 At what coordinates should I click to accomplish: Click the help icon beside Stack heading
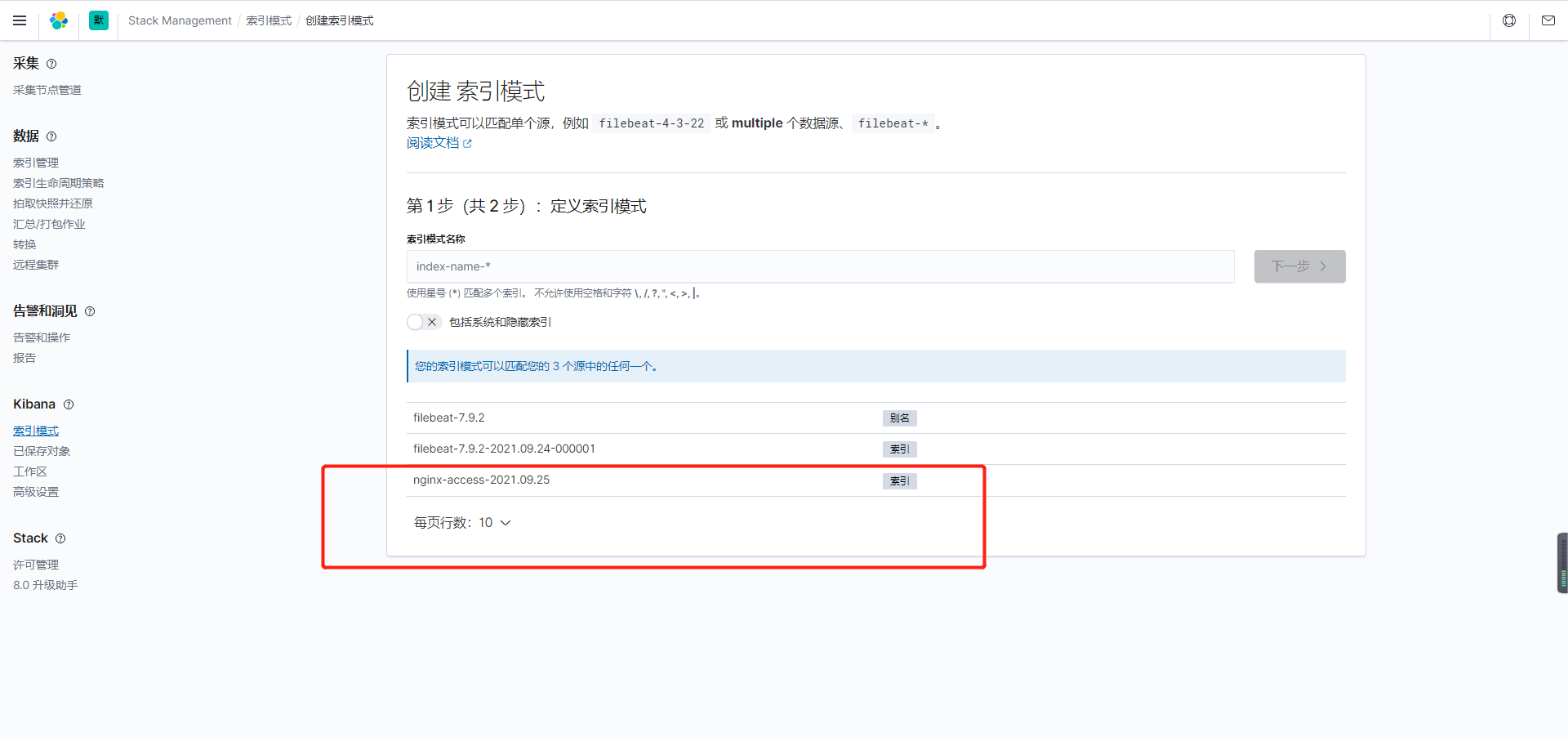pyautogui.click(x=62, y=538)
